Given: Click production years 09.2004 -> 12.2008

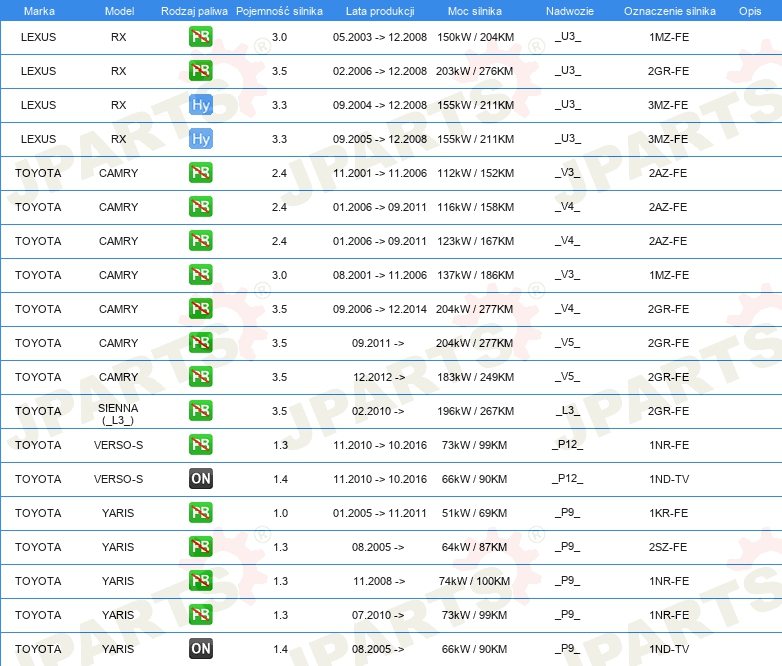Looking at the screenshot, I should (380, 105).
